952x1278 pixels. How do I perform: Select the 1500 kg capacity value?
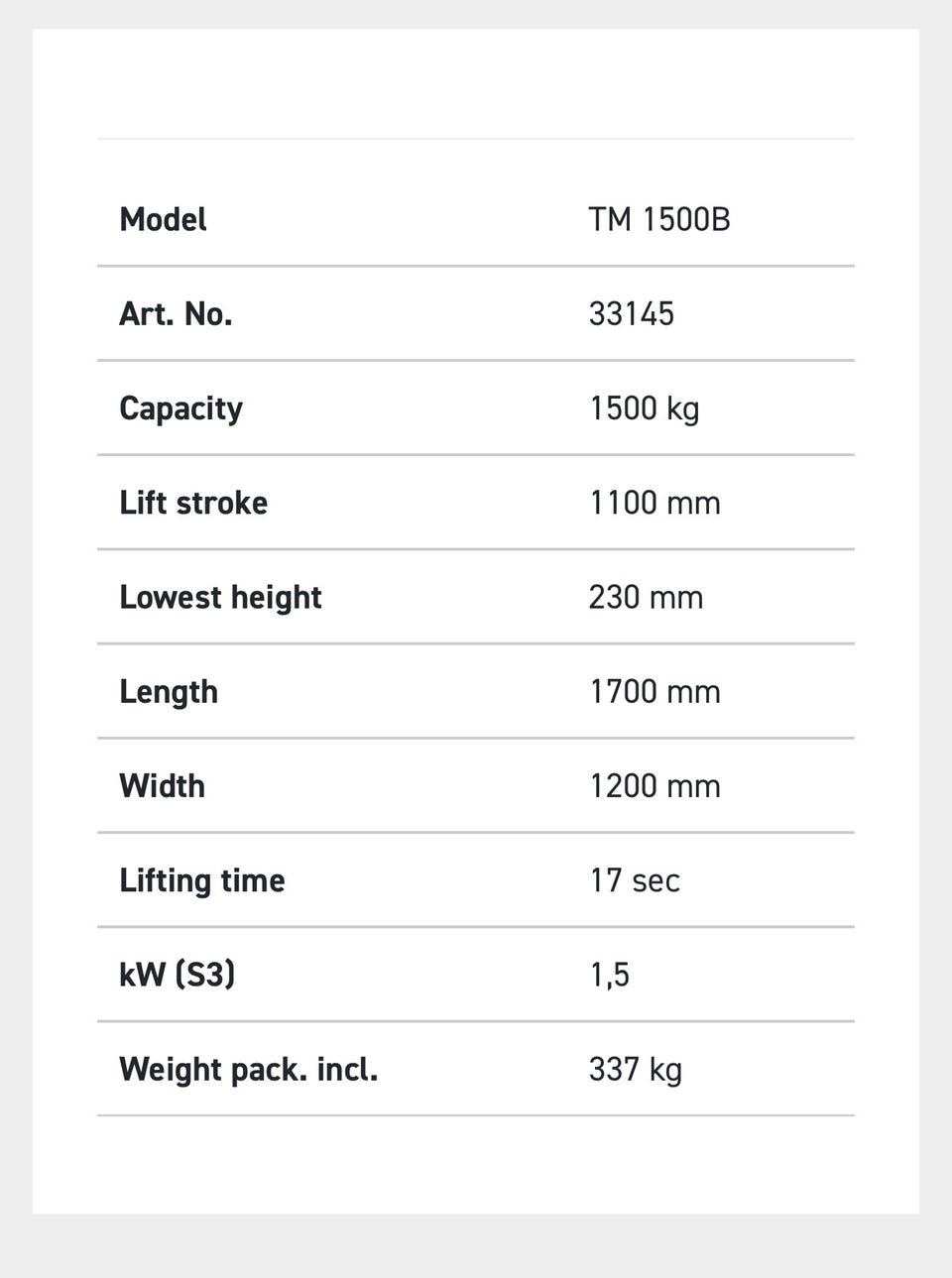tap(645, 409)
